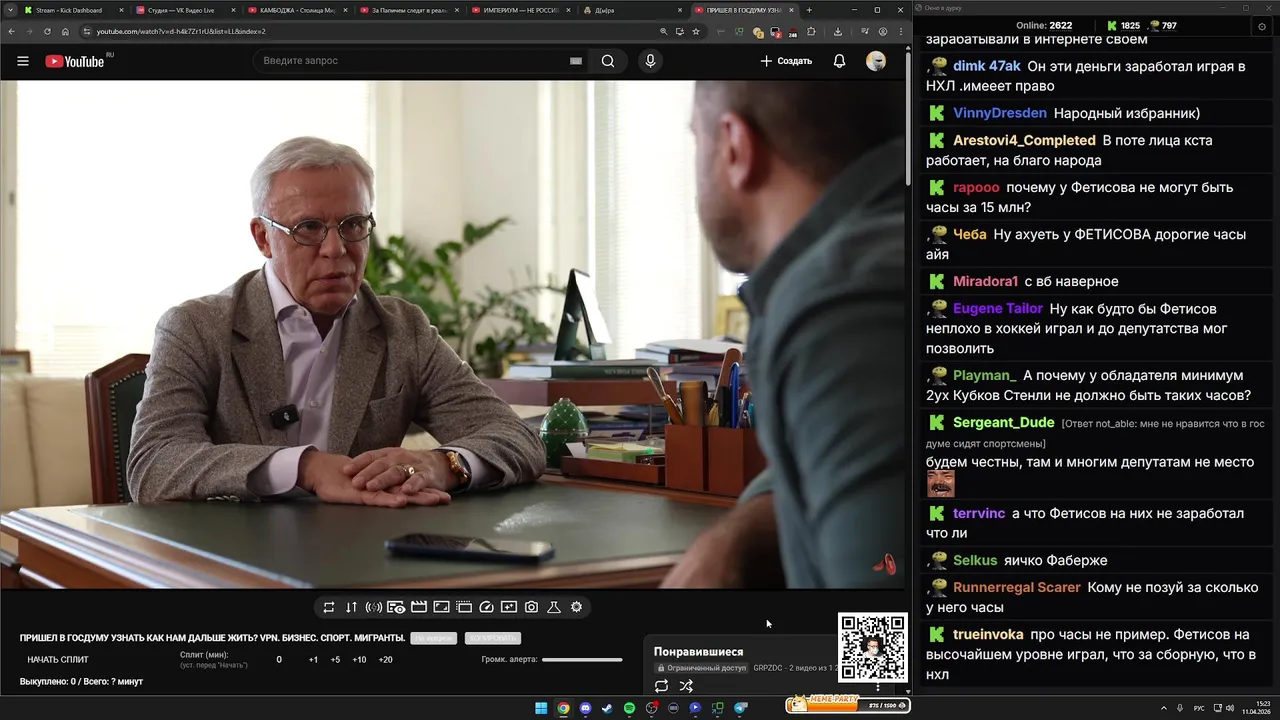Screen dimensions: 1280x720
Task: Click the clapperboard icon in the toolbar
Action: (419, 607)
